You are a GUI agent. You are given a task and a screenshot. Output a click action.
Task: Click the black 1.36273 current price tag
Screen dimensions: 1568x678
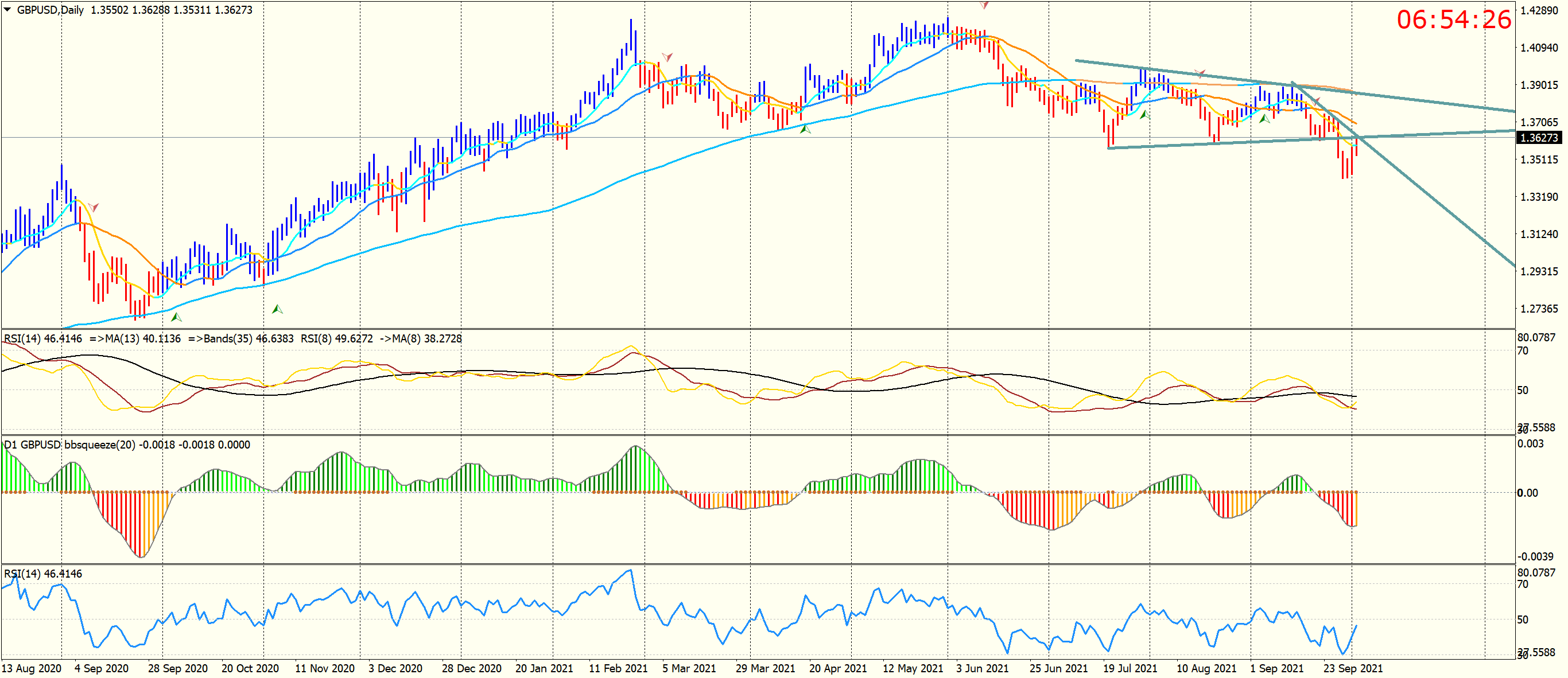[x=1538, y=138]
